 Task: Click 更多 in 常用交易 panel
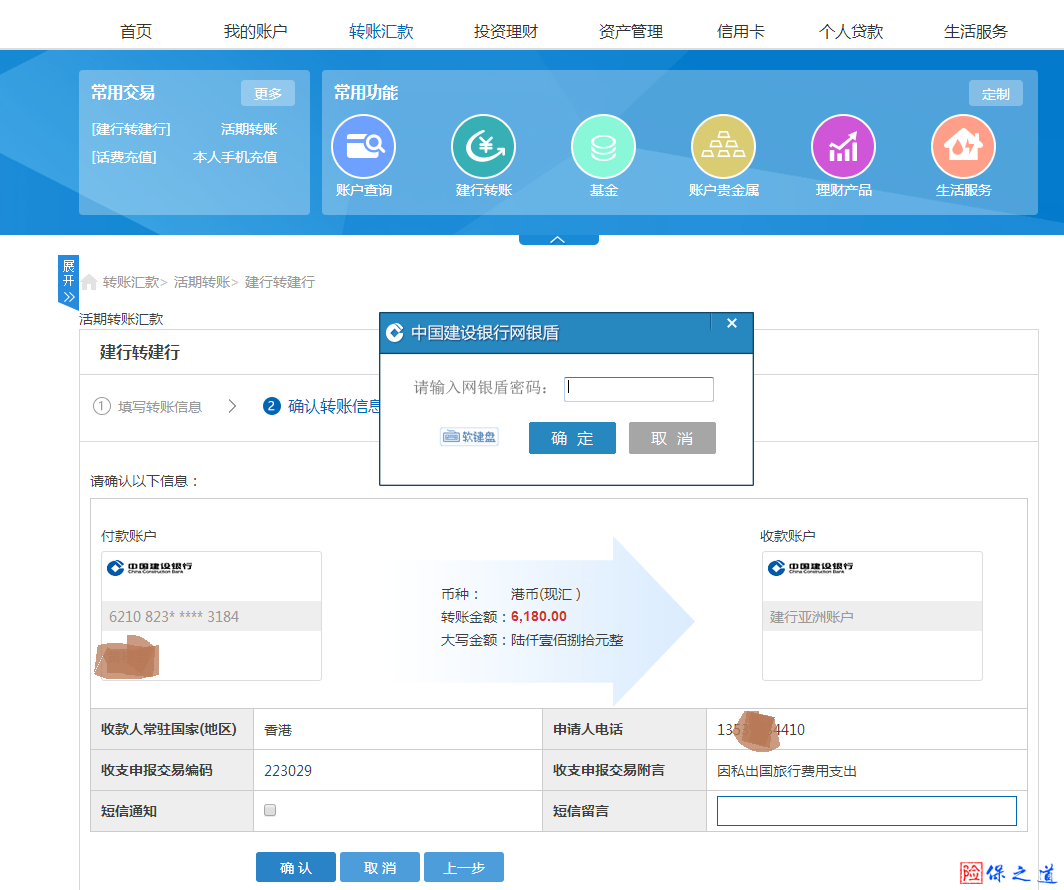tap(268, 93)
